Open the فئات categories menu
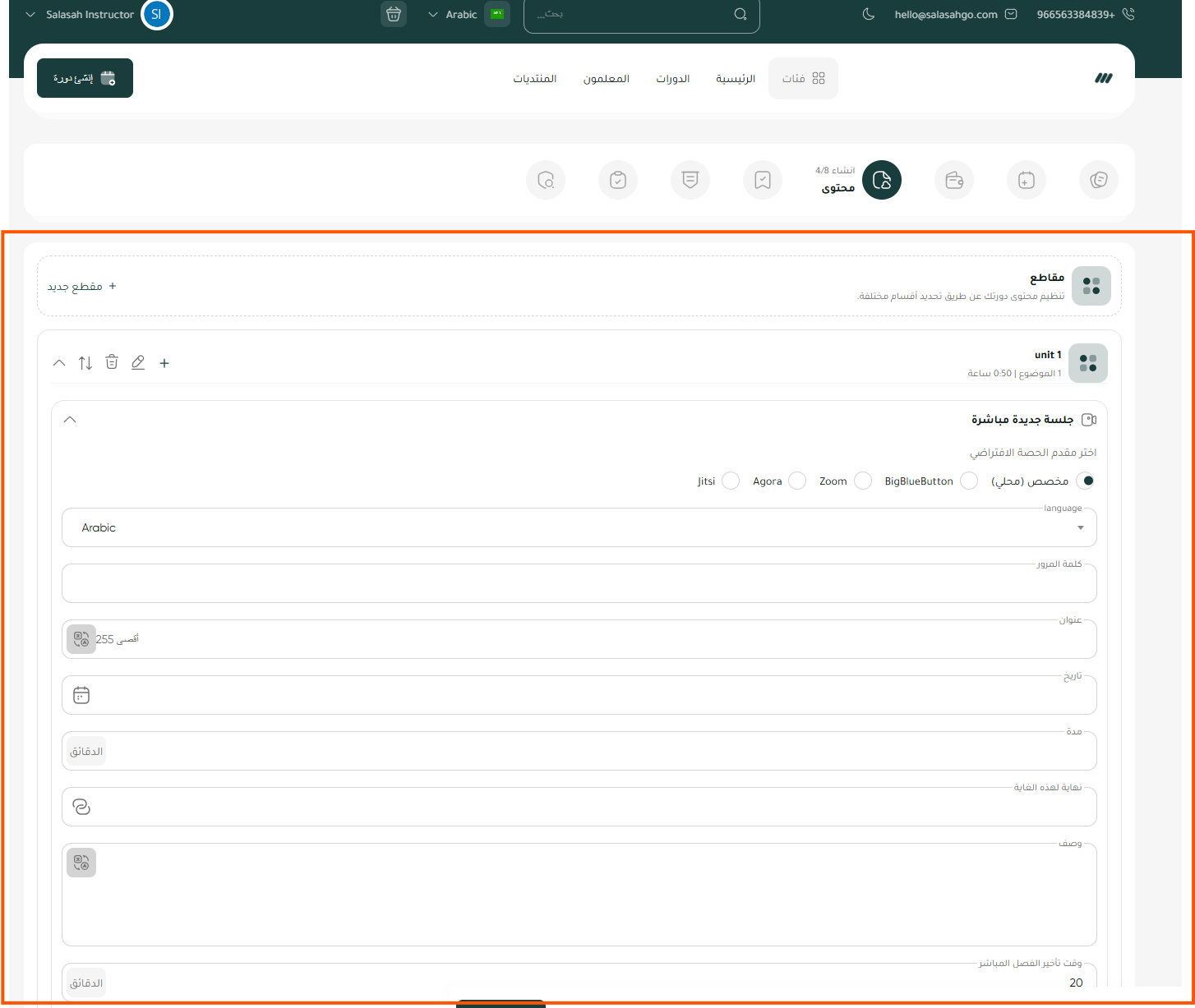 click(803, 78)
